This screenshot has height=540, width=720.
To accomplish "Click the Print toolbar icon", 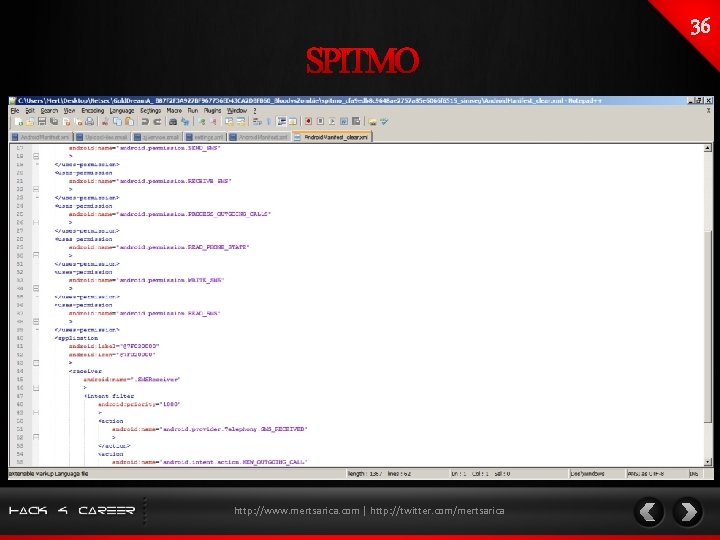I will click(90, 122).
